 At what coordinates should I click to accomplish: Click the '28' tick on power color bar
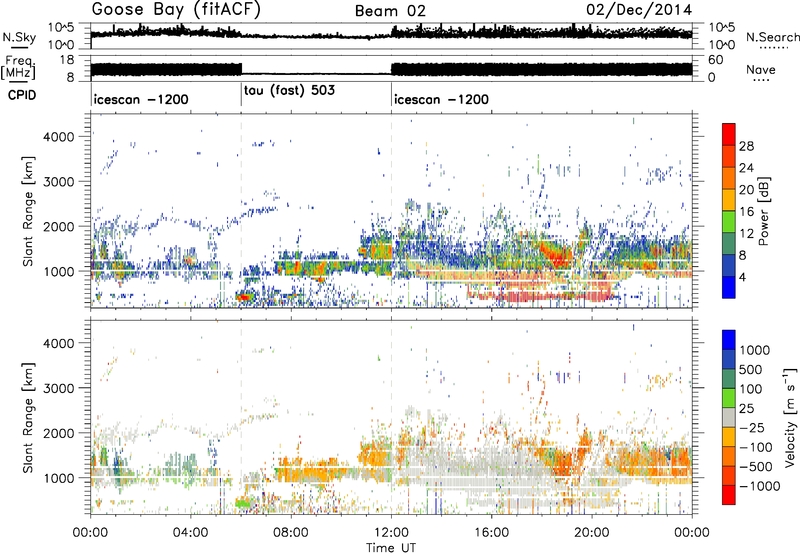click(x=746, y=146)
